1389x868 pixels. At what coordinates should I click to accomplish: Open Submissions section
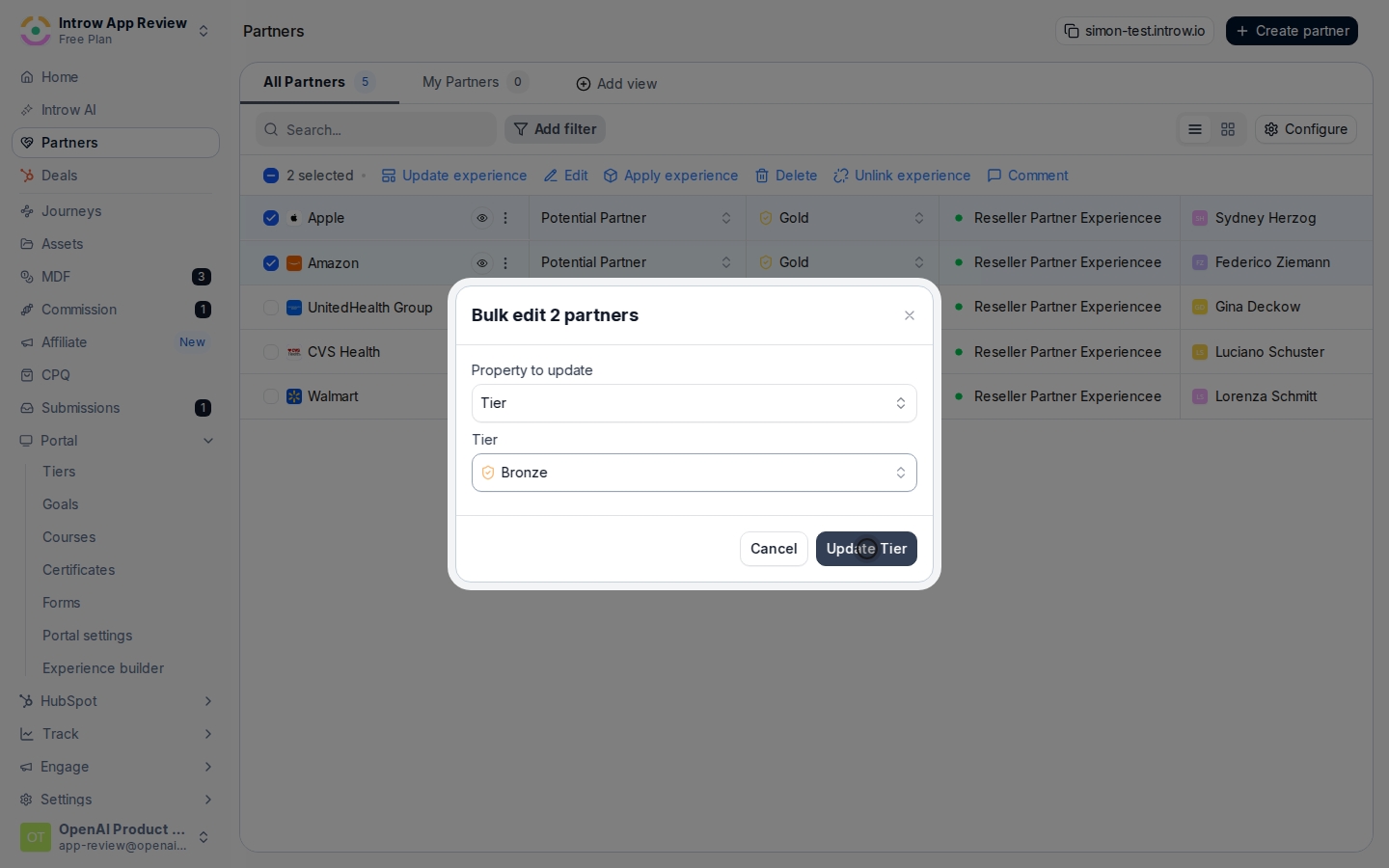[116, 408]
